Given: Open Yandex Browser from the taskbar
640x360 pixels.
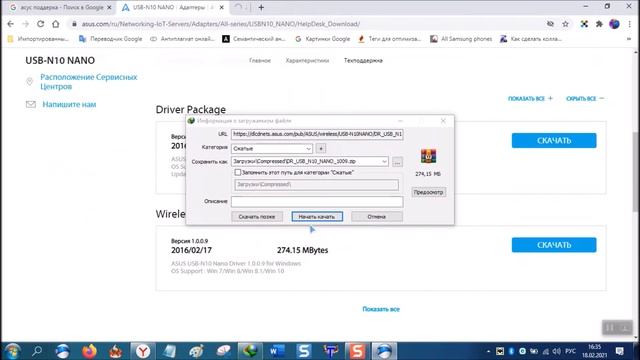Looking at the screenshot, I should click(x=142, y=351).
